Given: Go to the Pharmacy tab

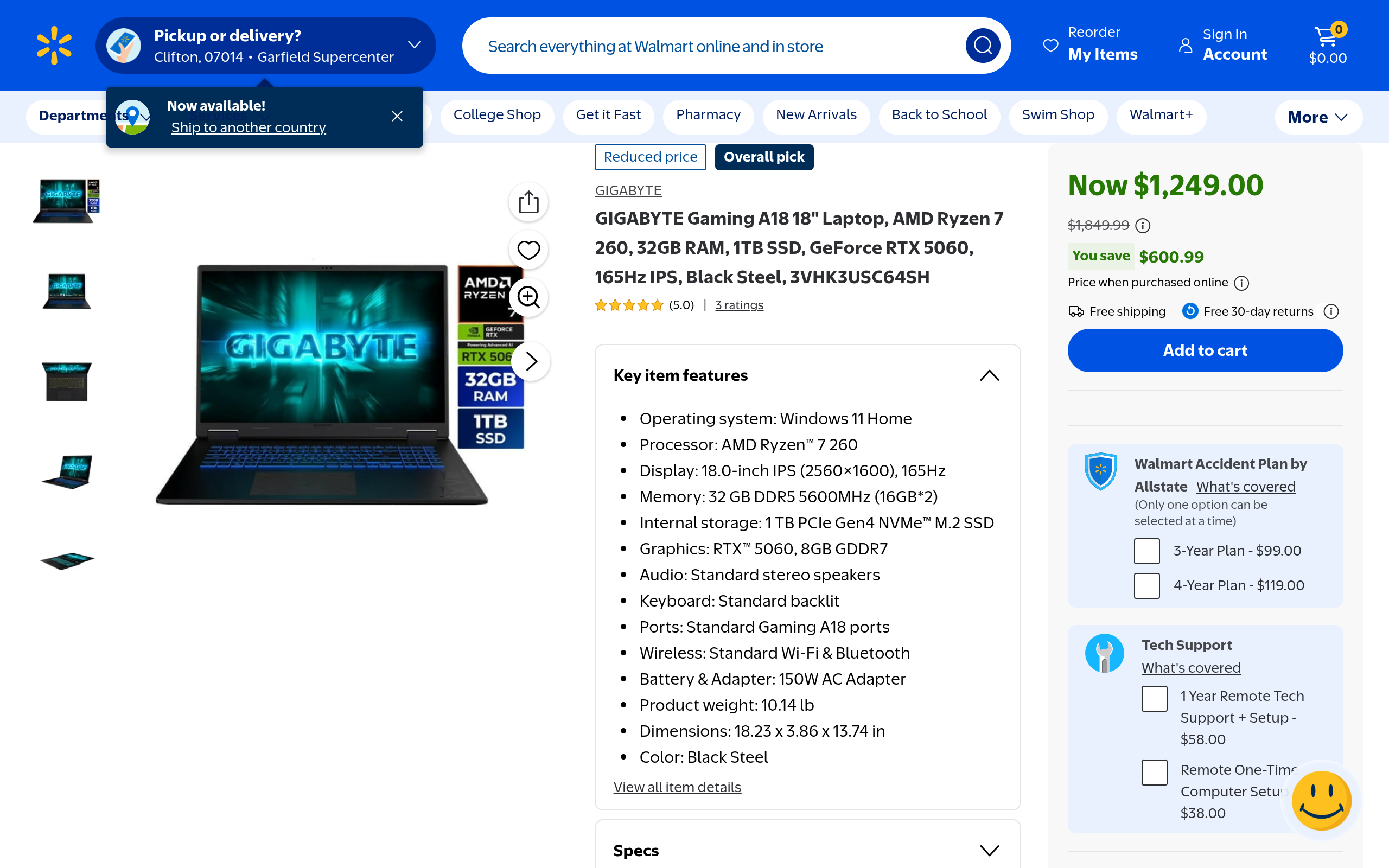Looking at the screenshot, I should [708, 116].
